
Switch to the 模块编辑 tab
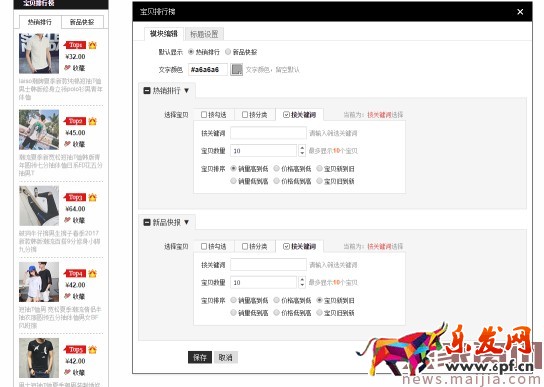(164, 34)
